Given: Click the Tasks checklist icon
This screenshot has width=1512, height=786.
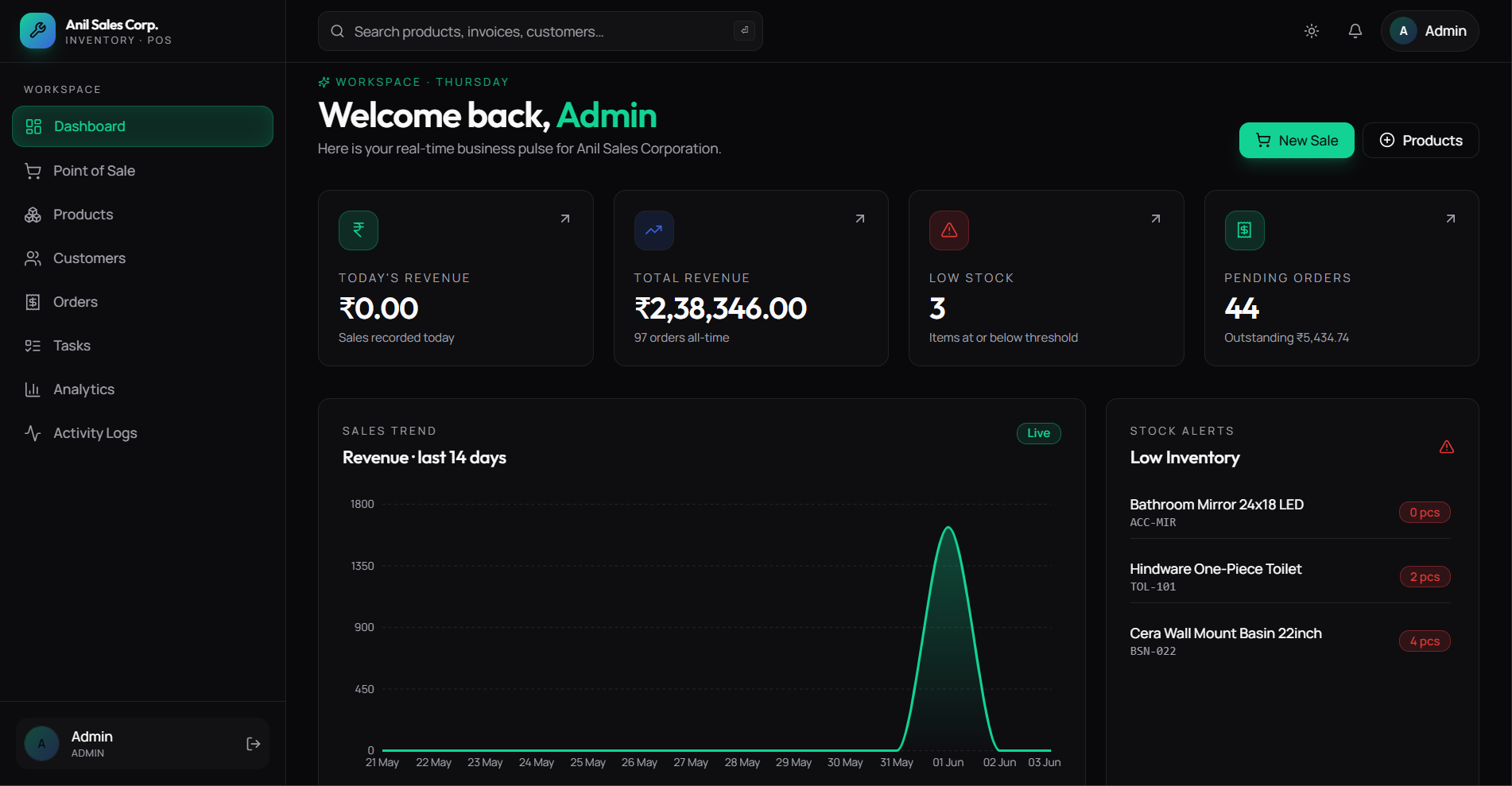Looking at the screenshot, I should click(33, 346).
